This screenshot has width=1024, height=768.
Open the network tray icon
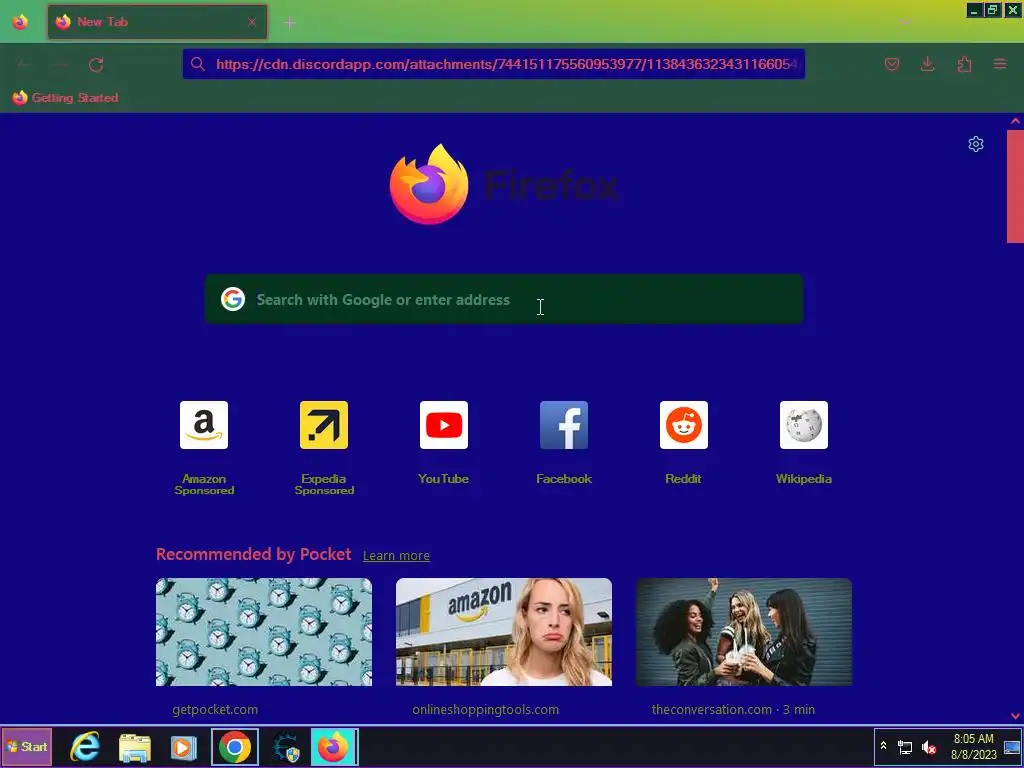pyautogui.click(x=904, y=747)
